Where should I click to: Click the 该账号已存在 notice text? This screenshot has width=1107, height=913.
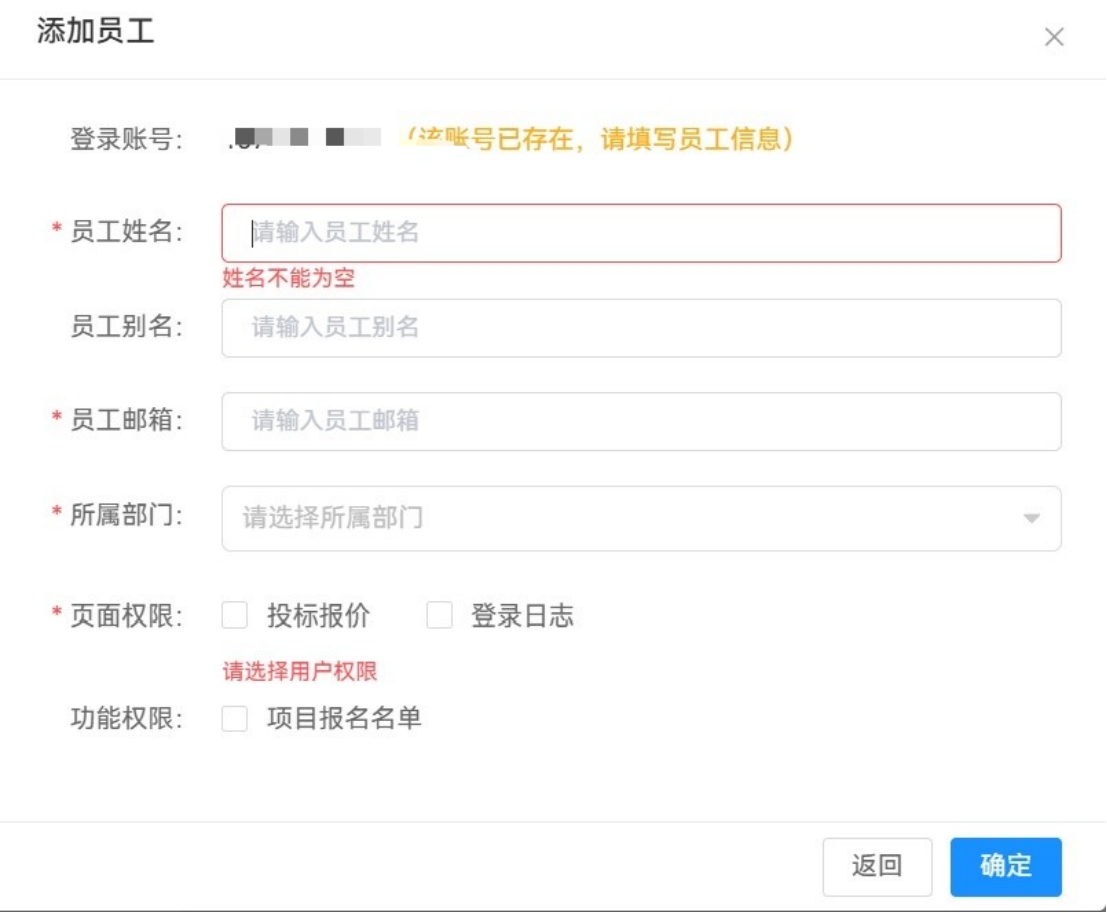pos(600,138)
